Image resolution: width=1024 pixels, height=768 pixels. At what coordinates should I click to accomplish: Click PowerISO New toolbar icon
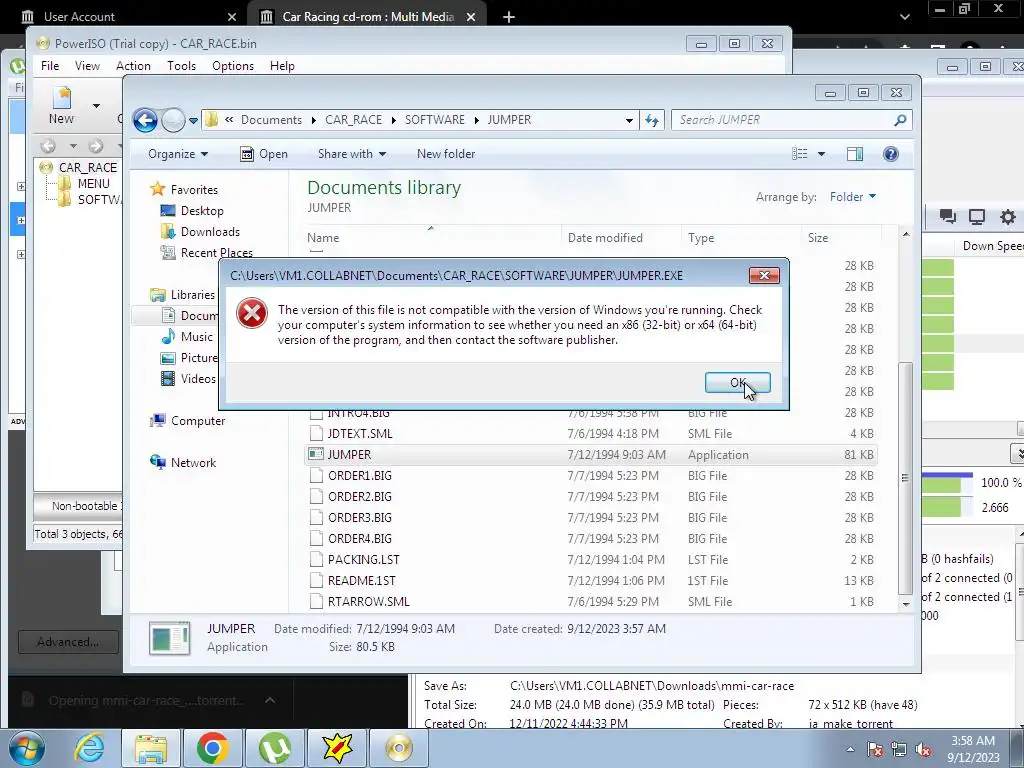coord(61,105)
